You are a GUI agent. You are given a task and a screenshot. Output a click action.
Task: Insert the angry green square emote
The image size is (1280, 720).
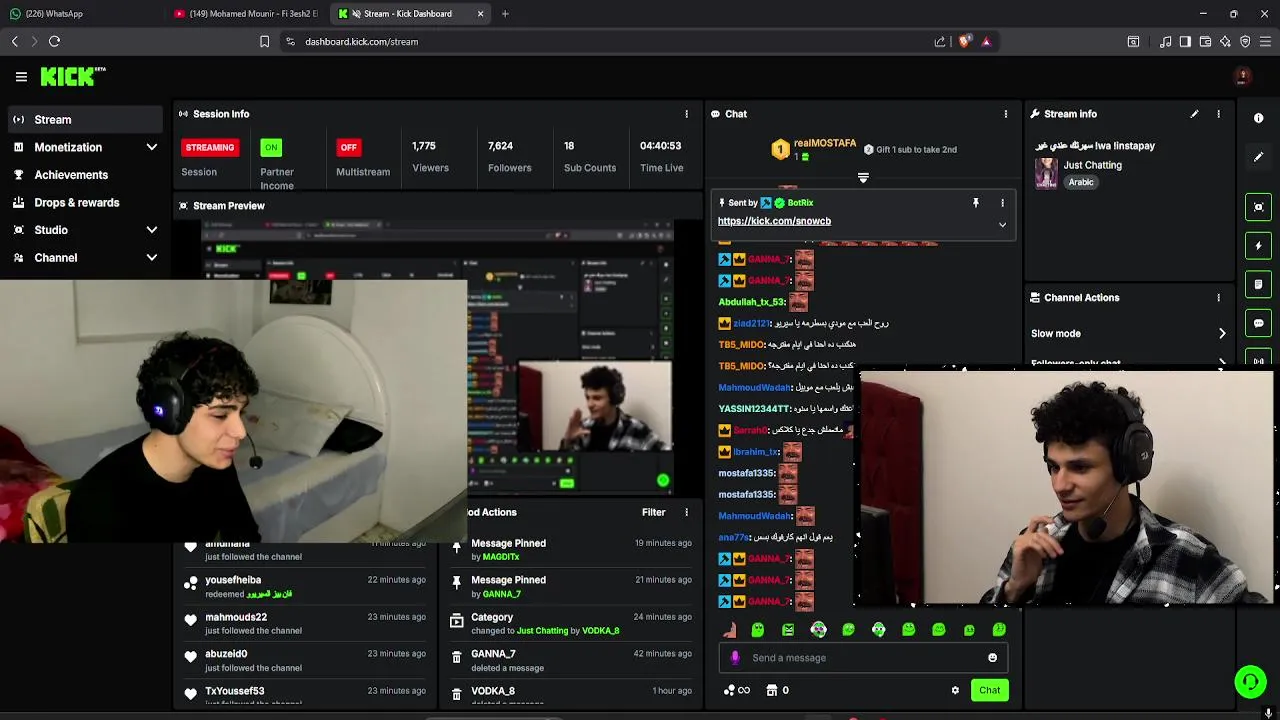[x=788, y=629]
